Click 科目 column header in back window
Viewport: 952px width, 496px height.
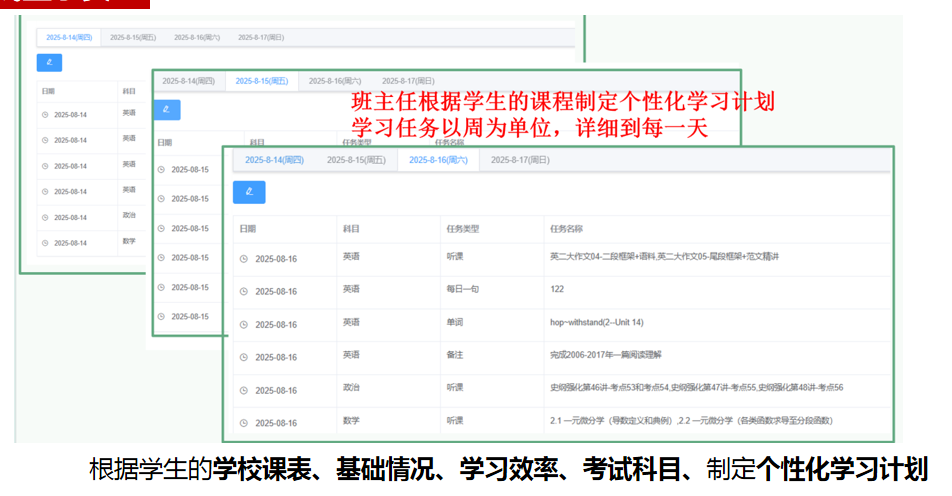coord(129,92)
